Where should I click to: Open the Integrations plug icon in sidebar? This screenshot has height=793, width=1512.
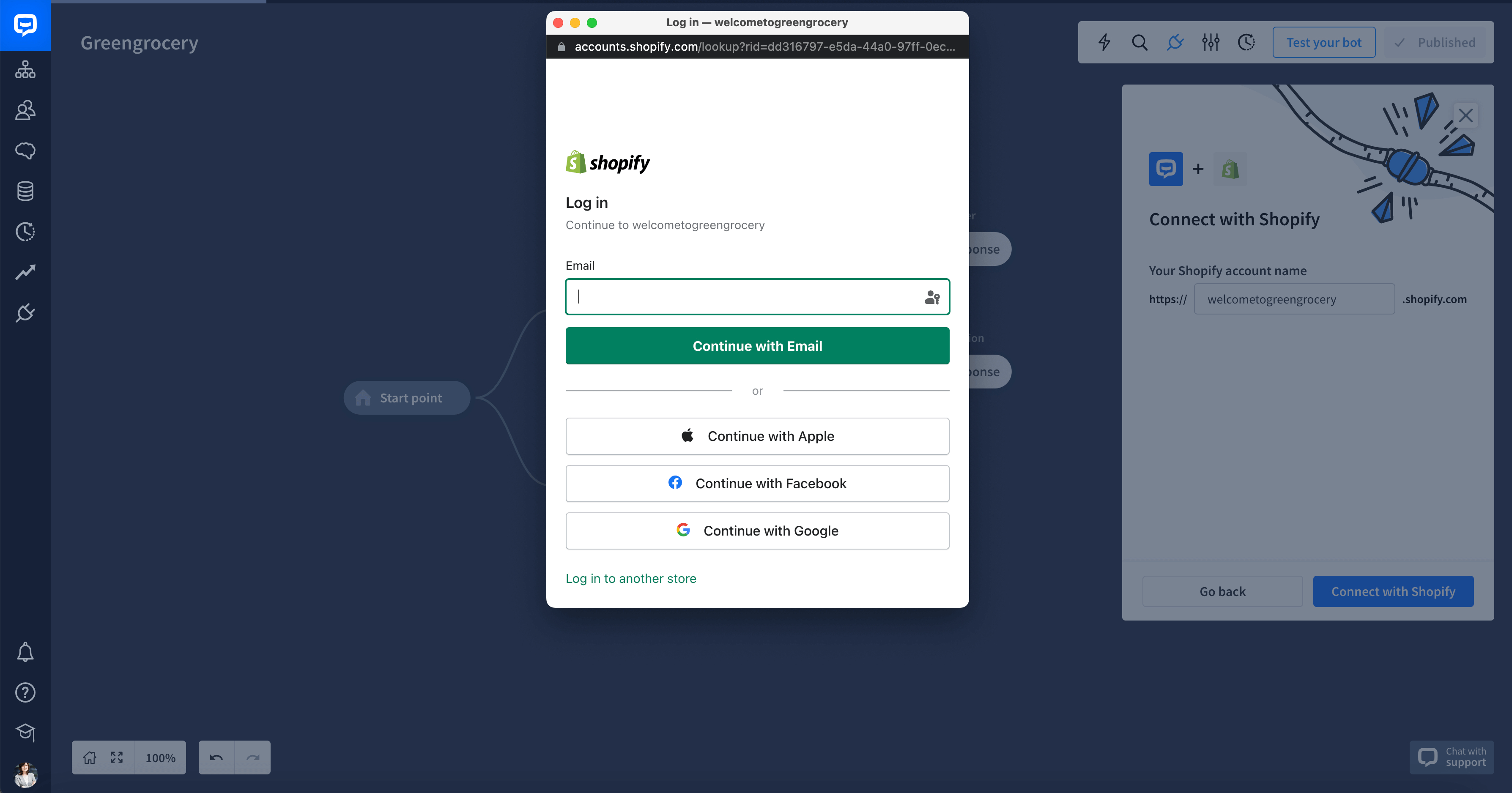25,312
